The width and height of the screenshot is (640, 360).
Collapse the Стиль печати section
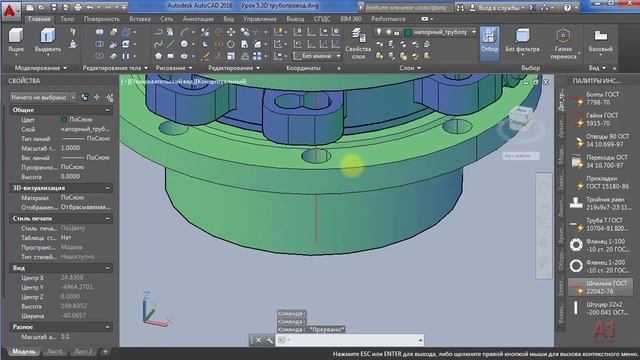(107, 219)
